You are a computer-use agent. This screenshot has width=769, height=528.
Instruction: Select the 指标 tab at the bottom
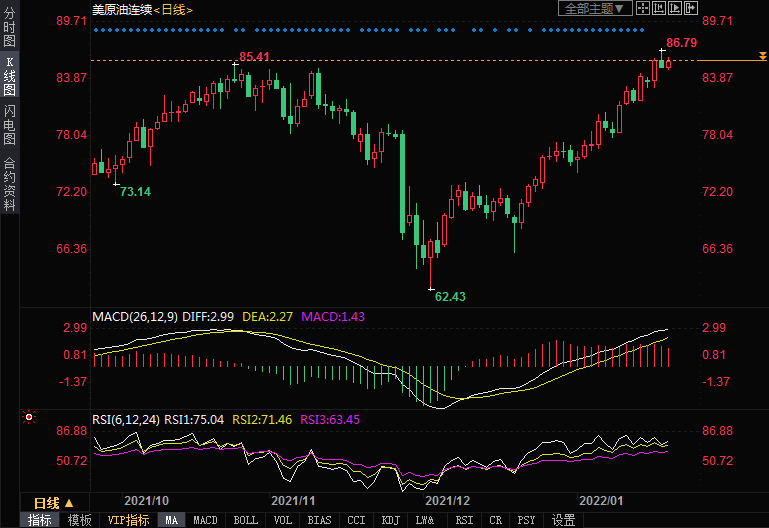pos(40,520)
